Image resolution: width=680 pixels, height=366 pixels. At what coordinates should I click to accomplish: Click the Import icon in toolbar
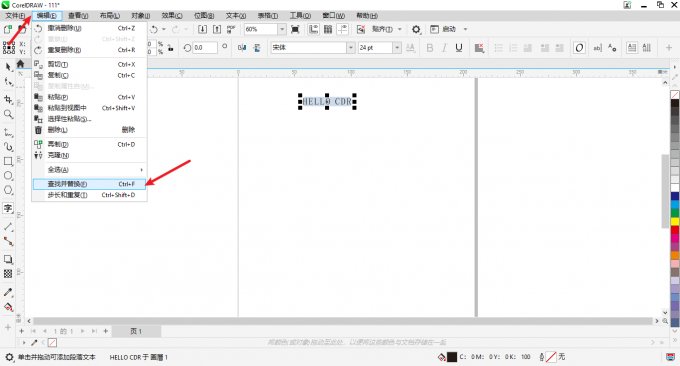(203, 29)
